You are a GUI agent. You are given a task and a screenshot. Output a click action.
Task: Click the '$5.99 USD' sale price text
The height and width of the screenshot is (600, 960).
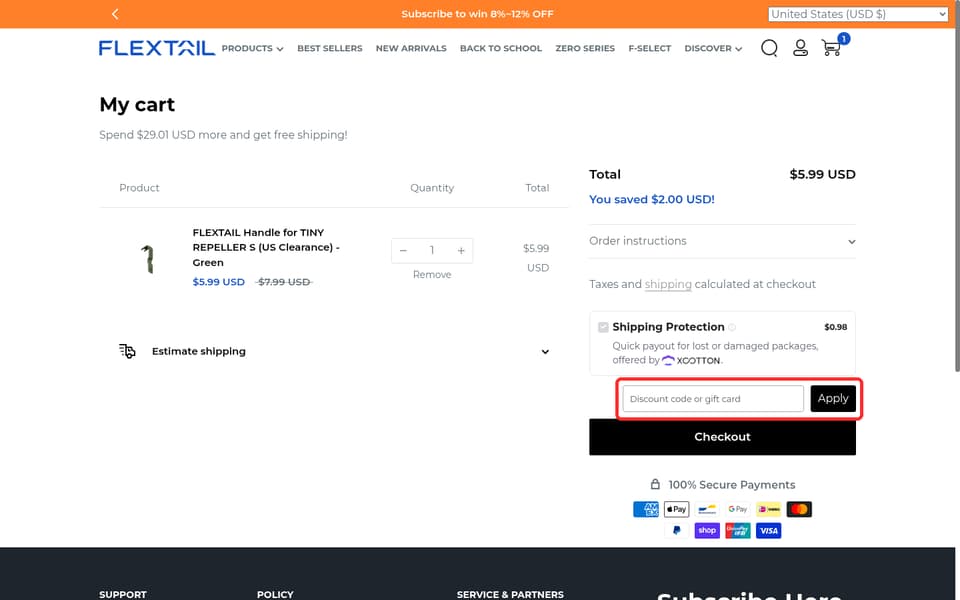tap(219, 282)
